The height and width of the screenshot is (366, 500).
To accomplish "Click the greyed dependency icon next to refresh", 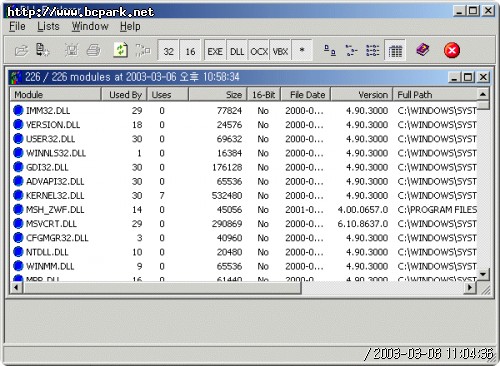I will coord(143,51).
